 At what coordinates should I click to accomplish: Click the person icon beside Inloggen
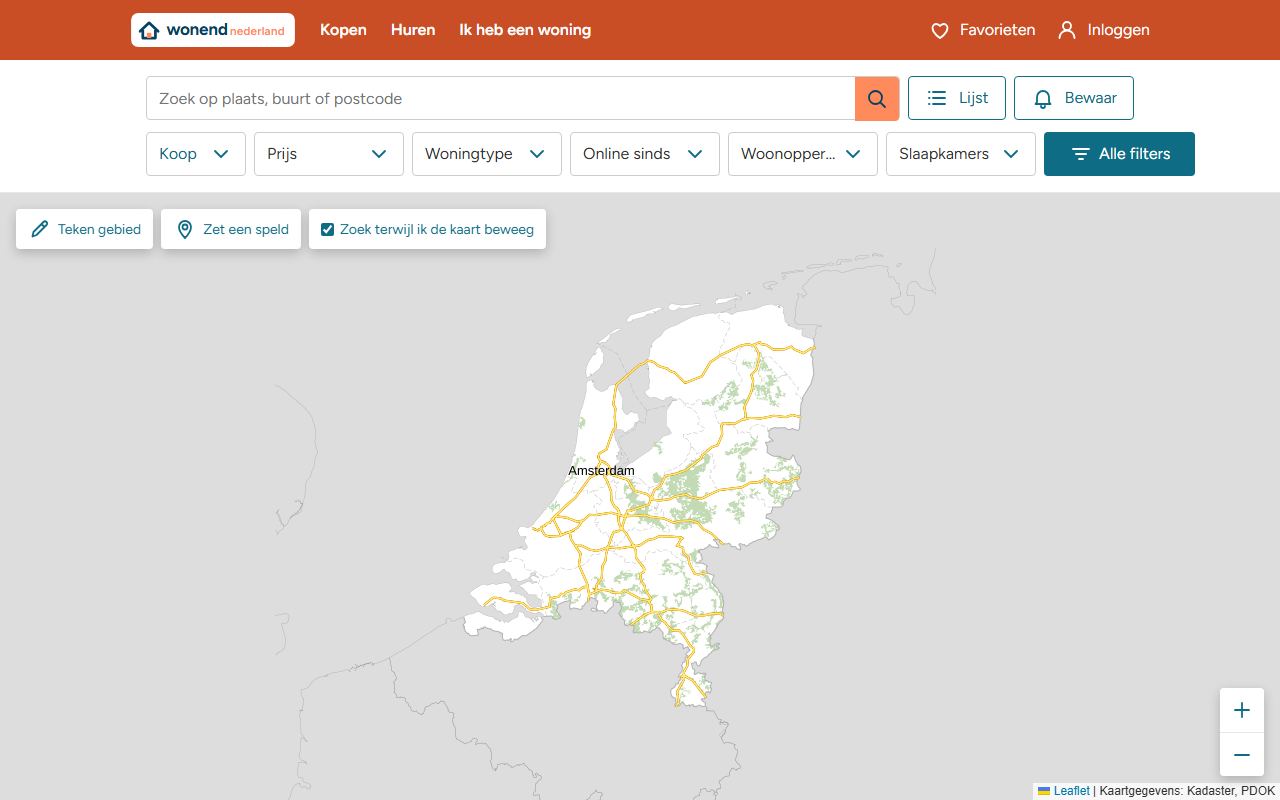1067,30
